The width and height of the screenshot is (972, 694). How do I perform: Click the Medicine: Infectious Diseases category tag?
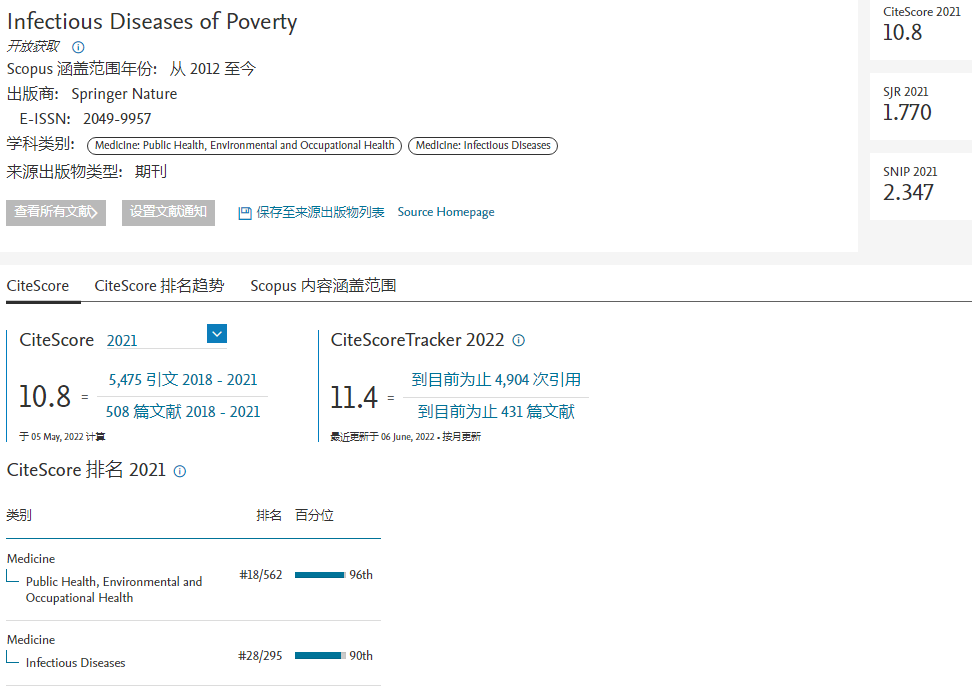(x=483, y=146)
